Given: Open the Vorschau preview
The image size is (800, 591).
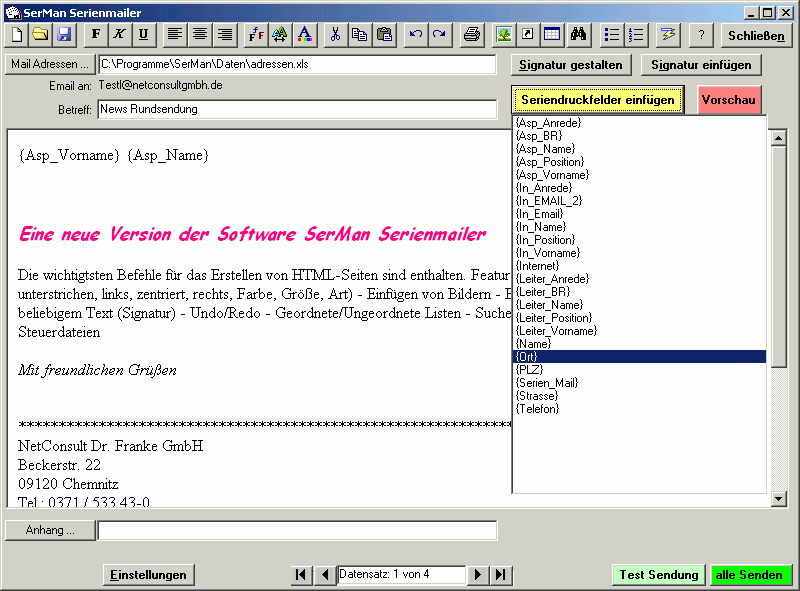Looking at the screenshot, I should click(729, 100).
